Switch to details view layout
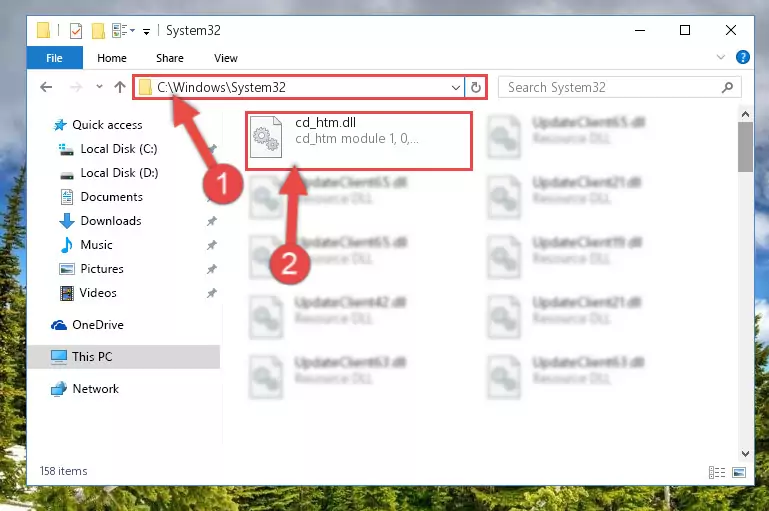Image resolution: width=769 pixels, height=511 pixels. pos(717,472)
